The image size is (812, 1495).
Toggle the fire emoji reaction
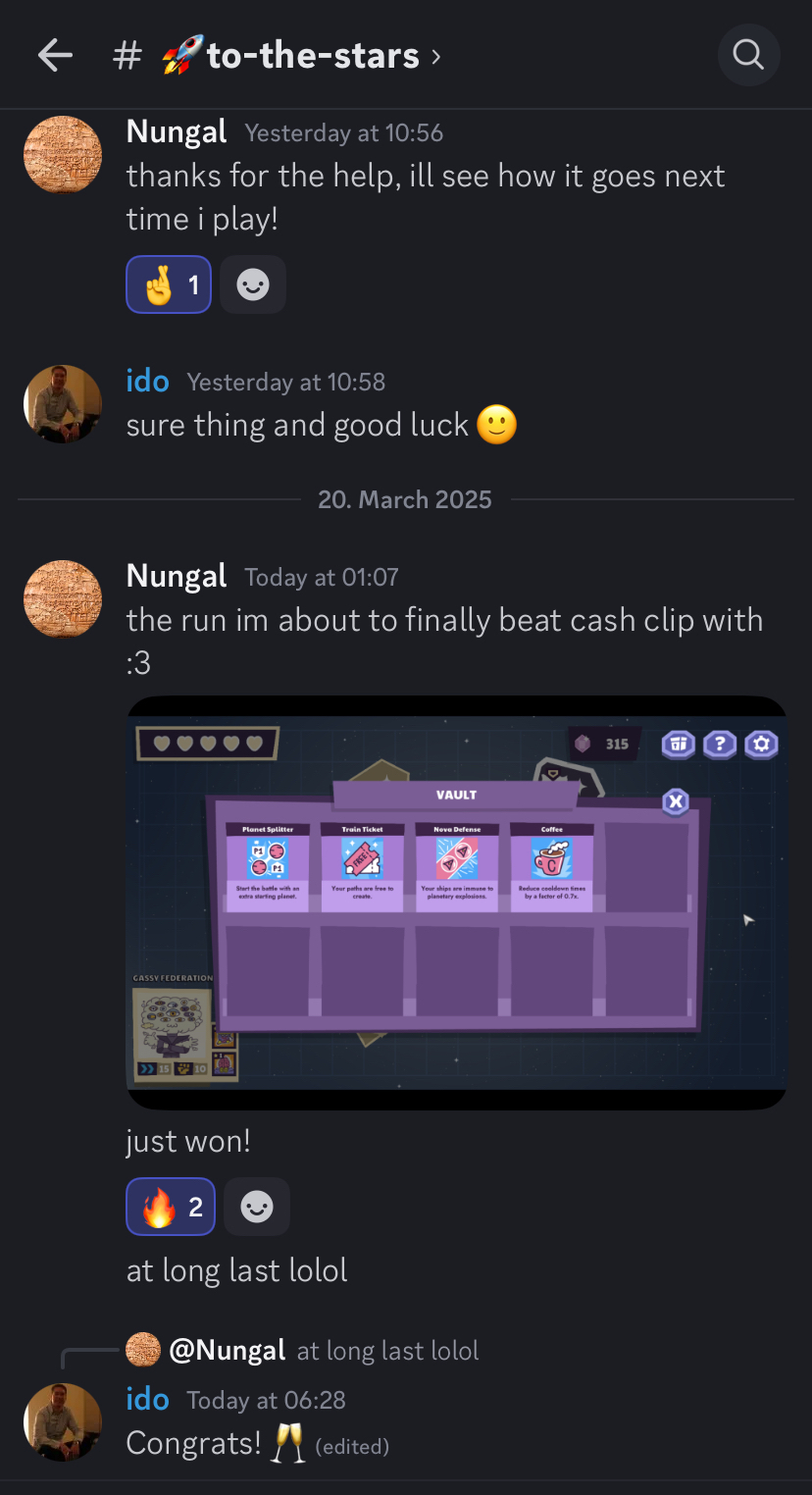171,1207
